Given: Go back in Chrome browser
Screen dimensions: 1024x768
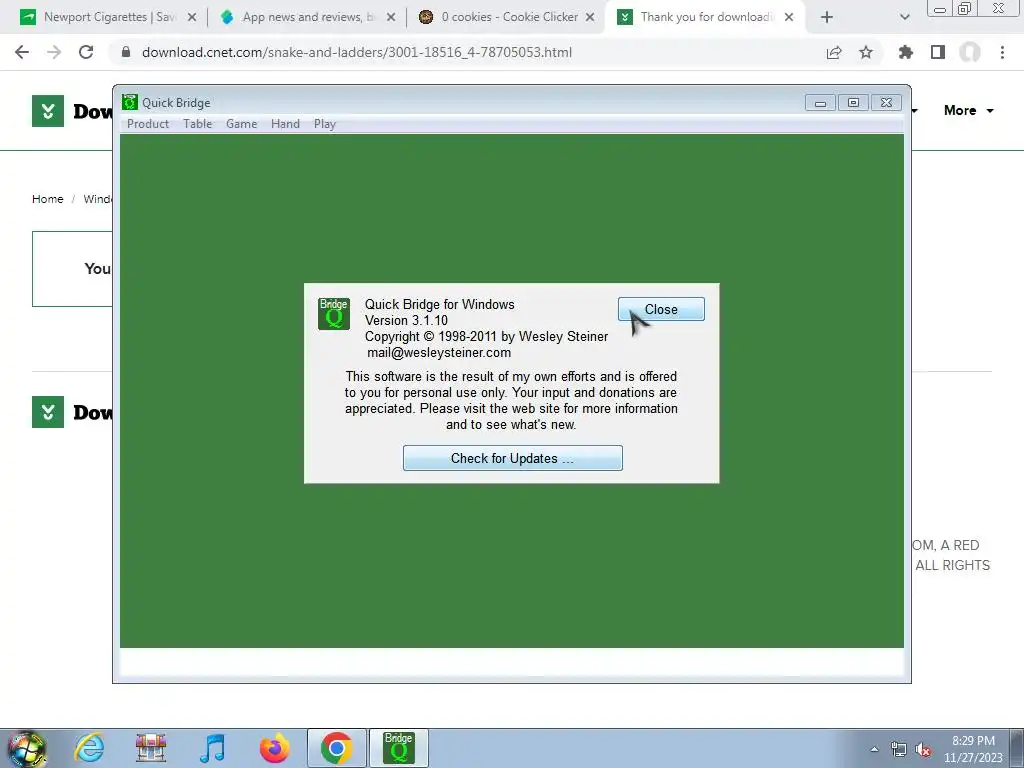Looking at the screenshot, I should (22, 52).
